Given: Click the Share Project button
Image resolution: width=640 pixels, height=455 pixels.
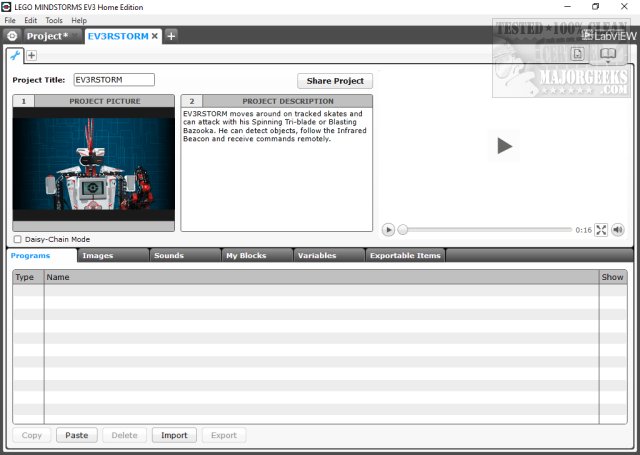Looking at the screenshot, I should (335, 81).
